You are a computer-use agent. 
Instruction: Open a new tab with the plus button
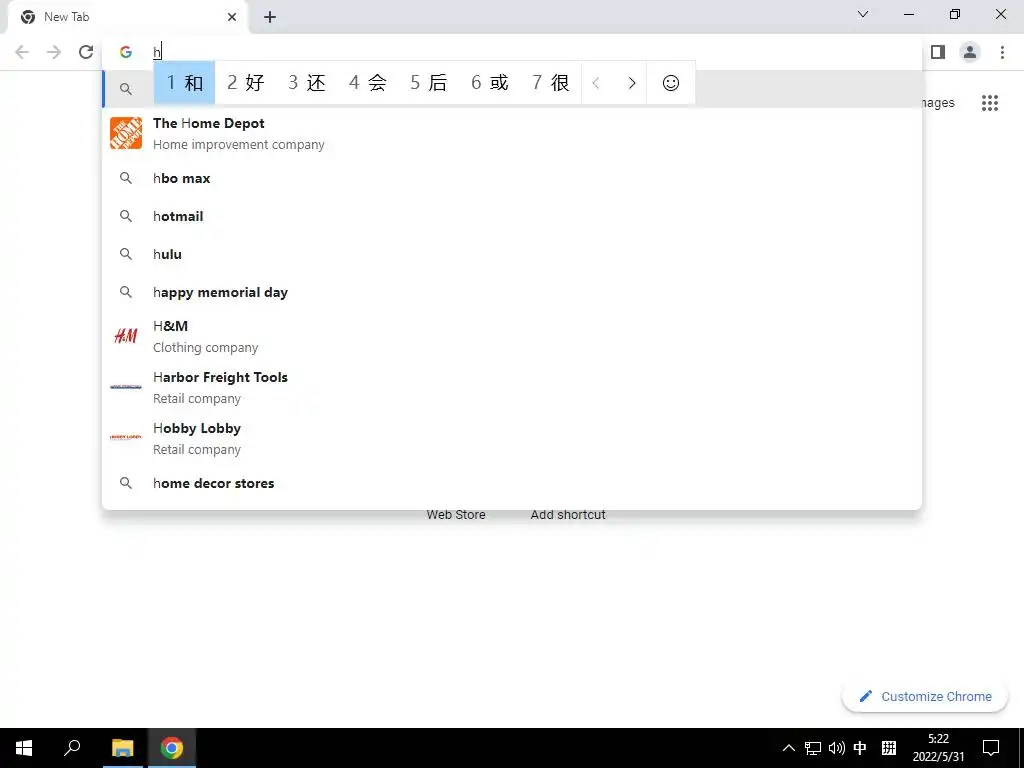[x=270, y=17]
